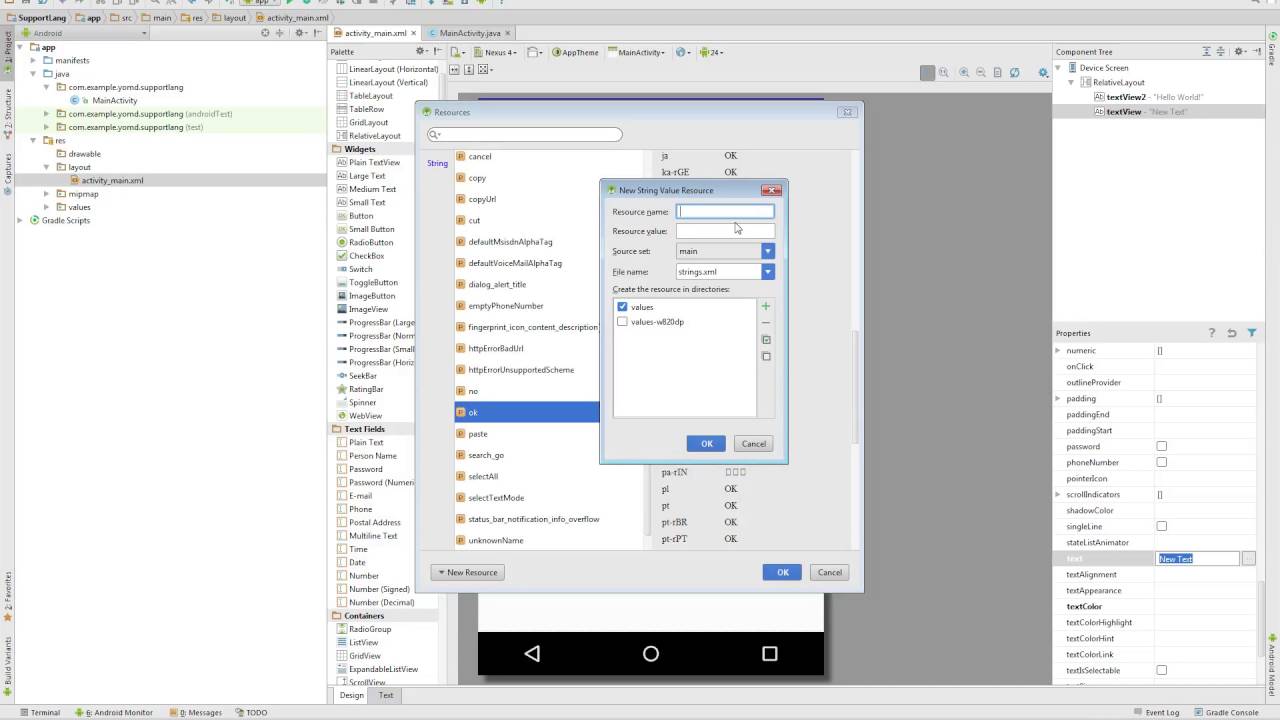1280x720 pixels.
Task: Click the zoom out magnifier icon
Action: click(981, 72)
